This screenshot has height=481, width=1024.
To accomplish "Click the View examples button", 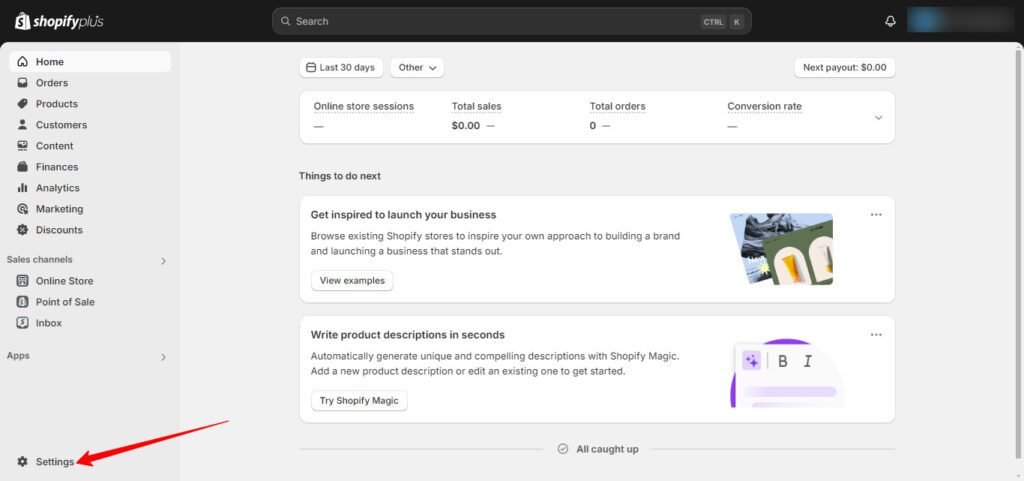I will [352, 281].
